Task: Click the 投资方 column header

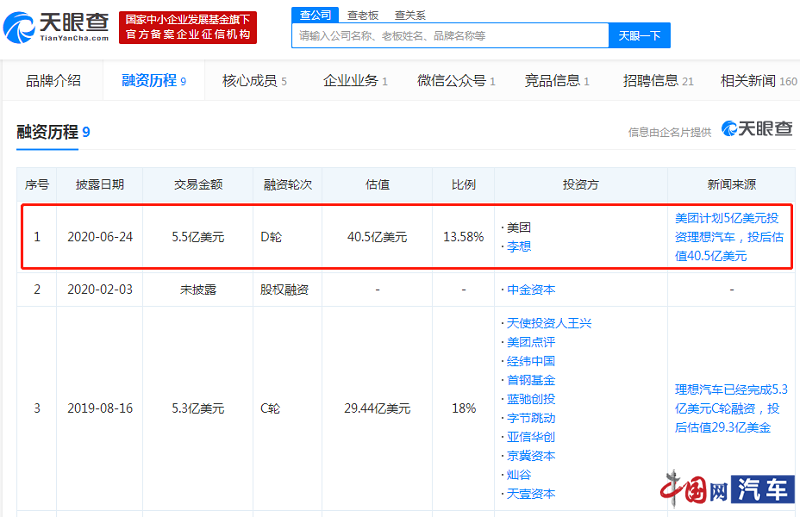Action: [581, 184]
